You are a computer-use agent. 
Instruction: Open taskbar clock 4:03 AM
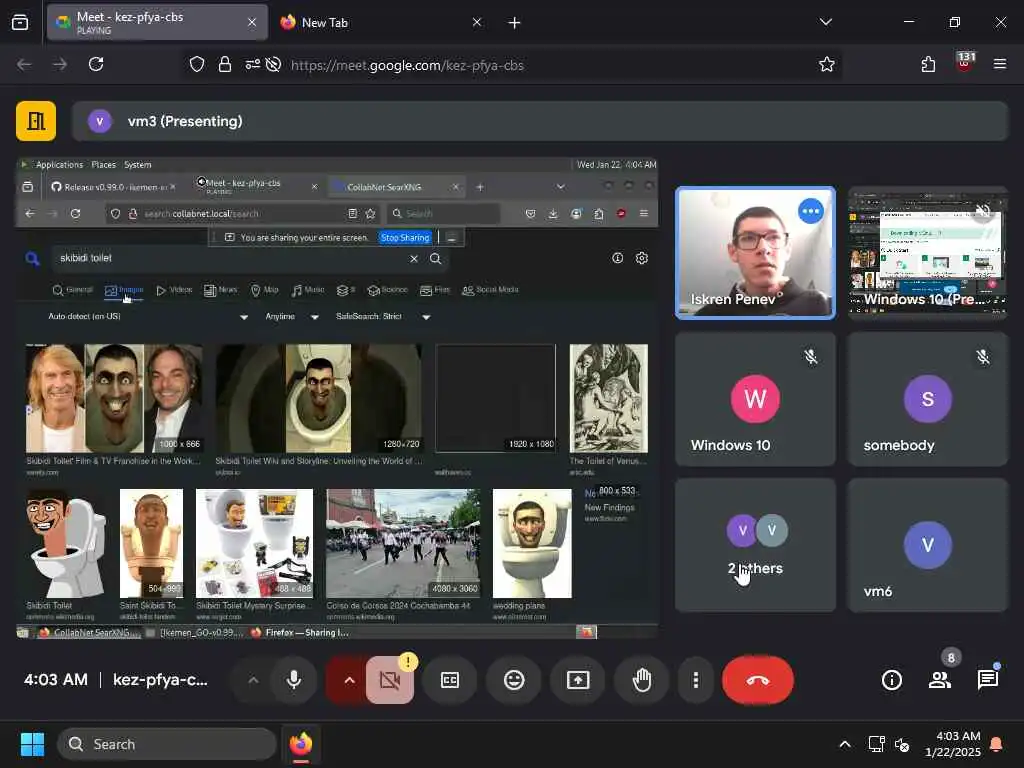click(953, 744)
